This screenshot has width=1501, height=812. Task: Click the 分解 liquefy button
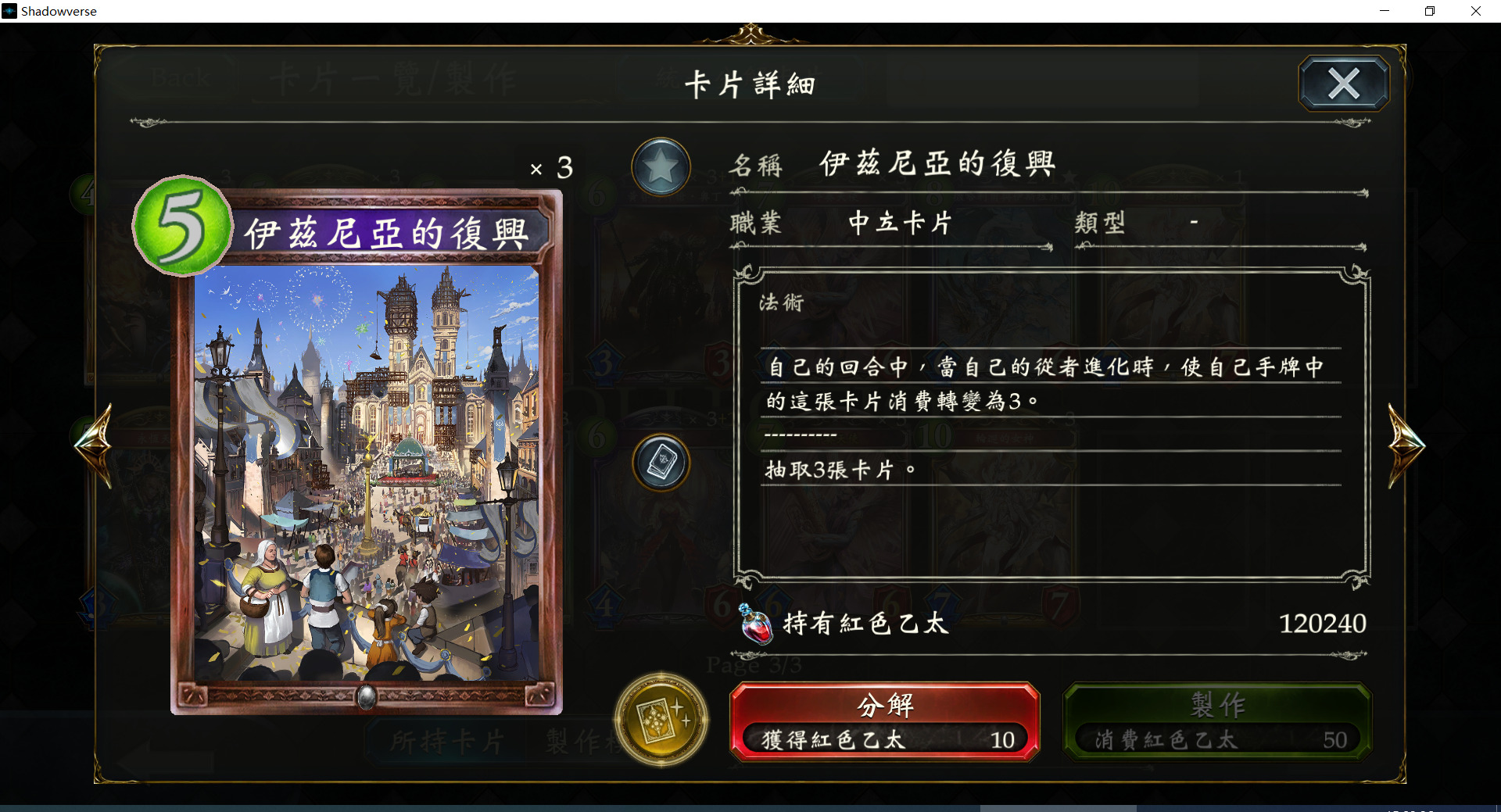[884, 721]
